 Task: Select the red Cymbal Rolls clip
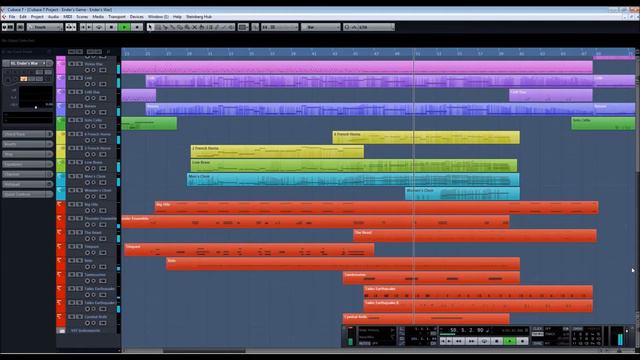point(426,319)
